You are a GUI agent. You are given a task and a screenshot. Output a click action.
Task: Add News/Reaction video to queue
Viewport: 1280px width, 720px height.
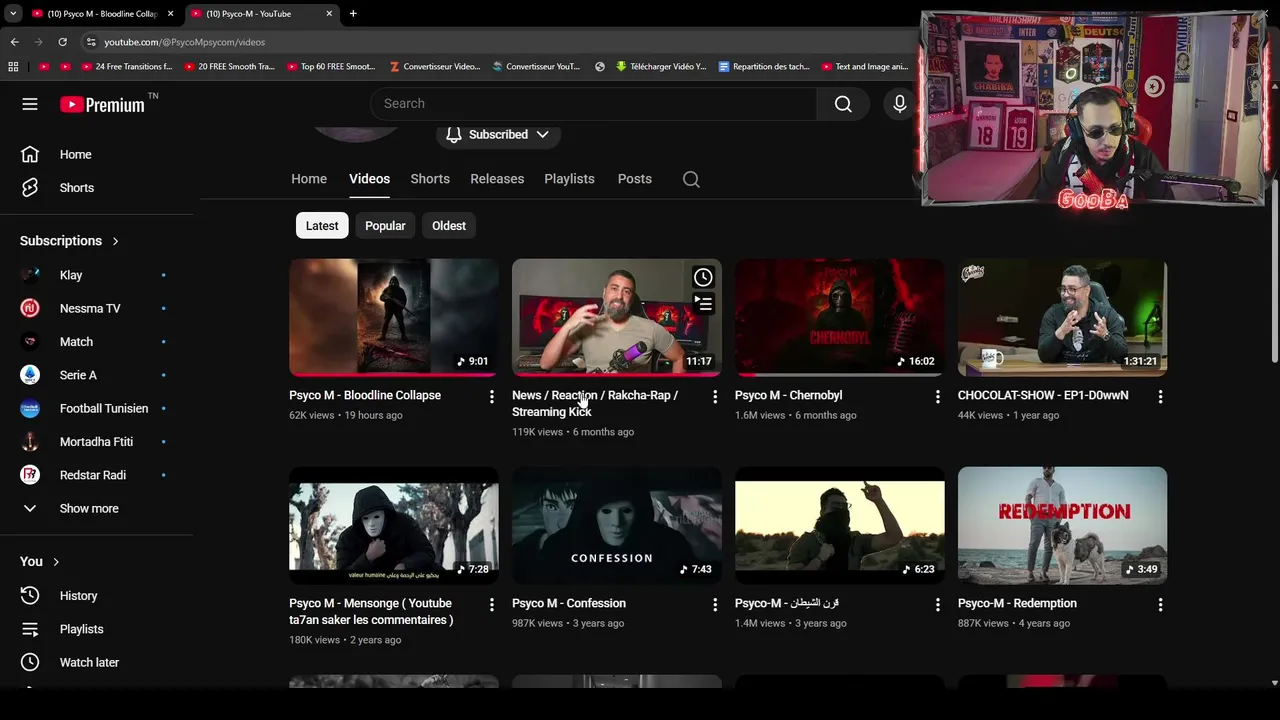[x=703, y=303]
